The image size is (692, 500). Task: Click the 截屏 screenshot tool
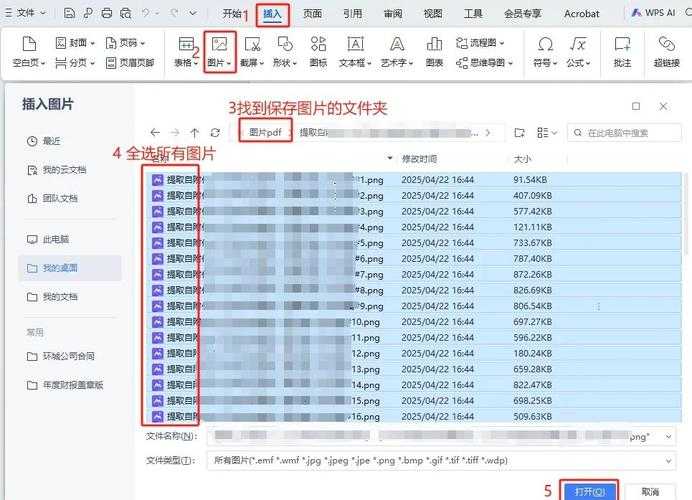coord(252,52)
